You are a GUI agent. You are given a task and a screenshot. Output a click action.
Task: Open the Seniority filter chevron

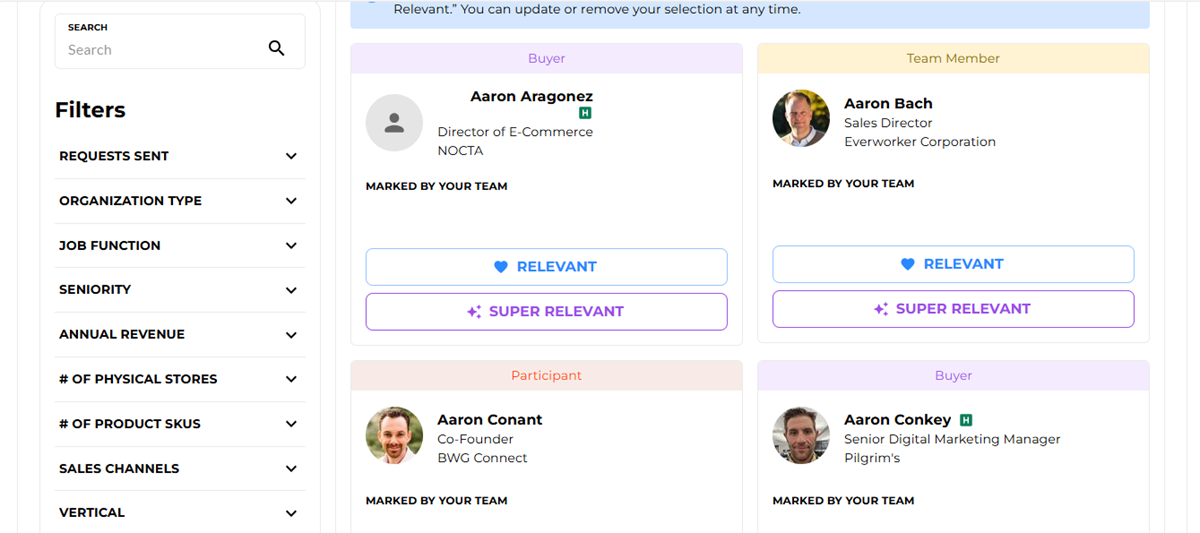pos(291,290)
